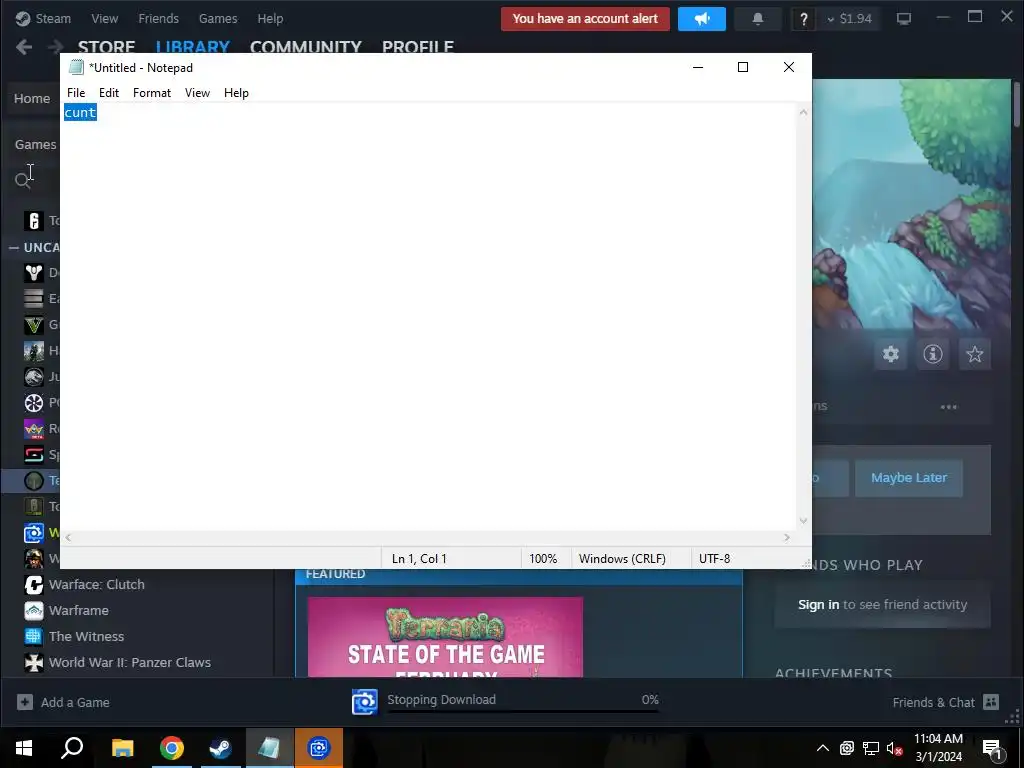Open Notepad Format menu
The image size is (1024, 768).
(152, 93)
